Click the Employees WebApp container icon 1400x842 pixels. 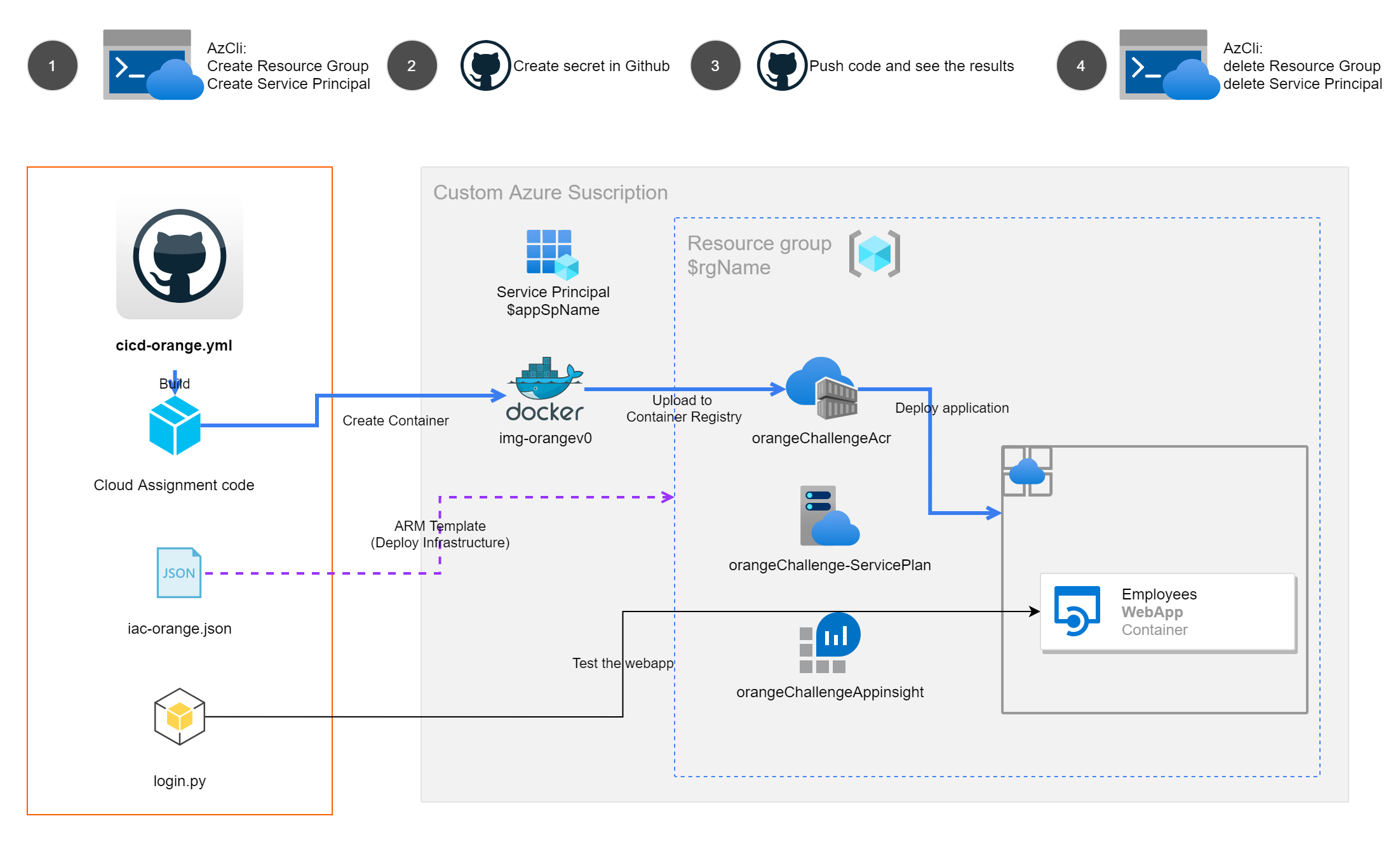click(1077, 611)
